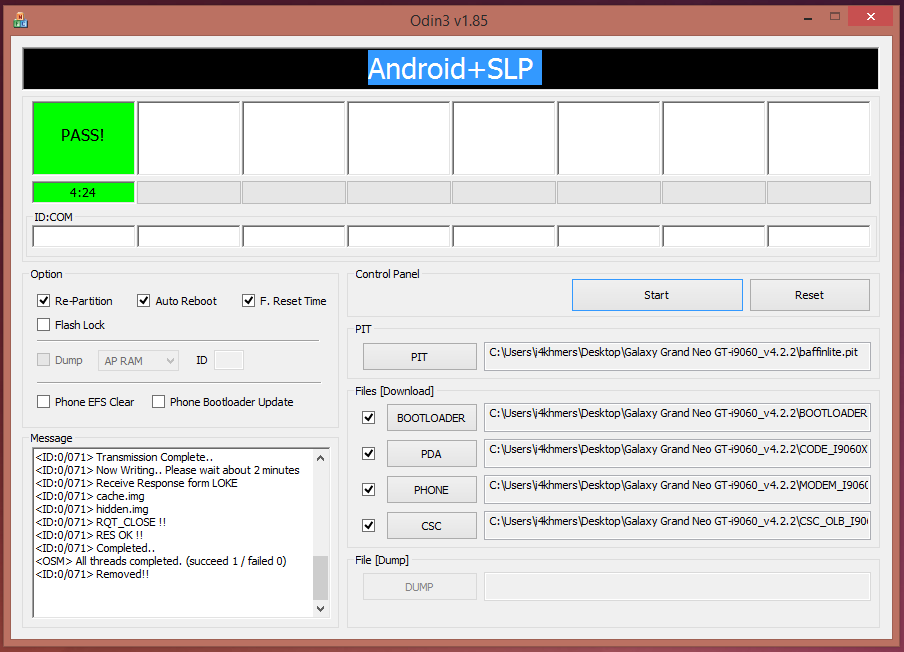Click 'Now Writing.. Please wait' log line
This screenshot has width=904, height=652.
(168, 470)
